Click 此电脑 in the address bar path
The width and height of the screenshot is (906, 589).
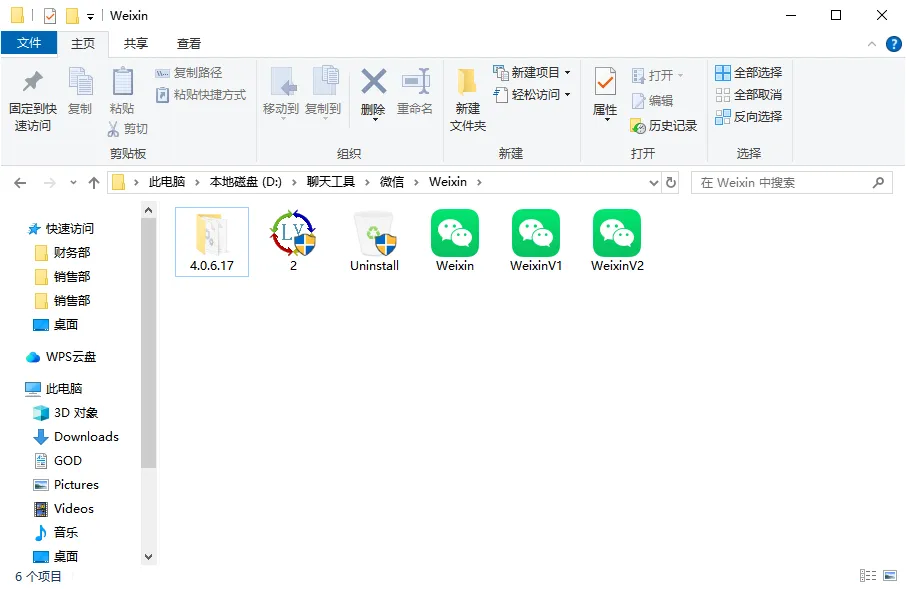coord(167,182)
